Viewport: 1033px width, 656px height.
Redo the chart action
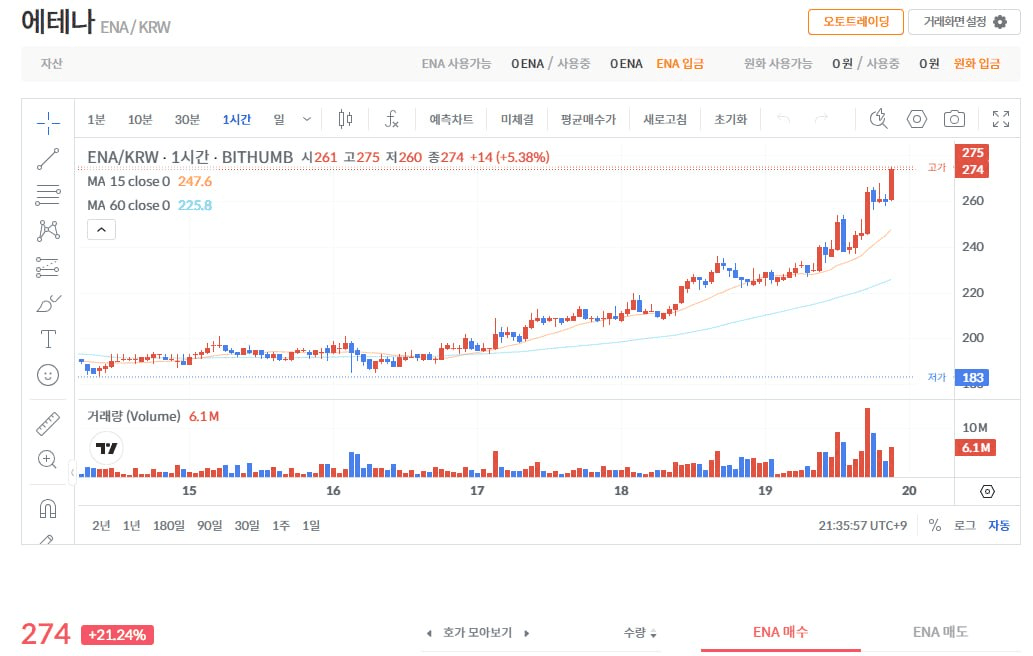coord(821,119)
